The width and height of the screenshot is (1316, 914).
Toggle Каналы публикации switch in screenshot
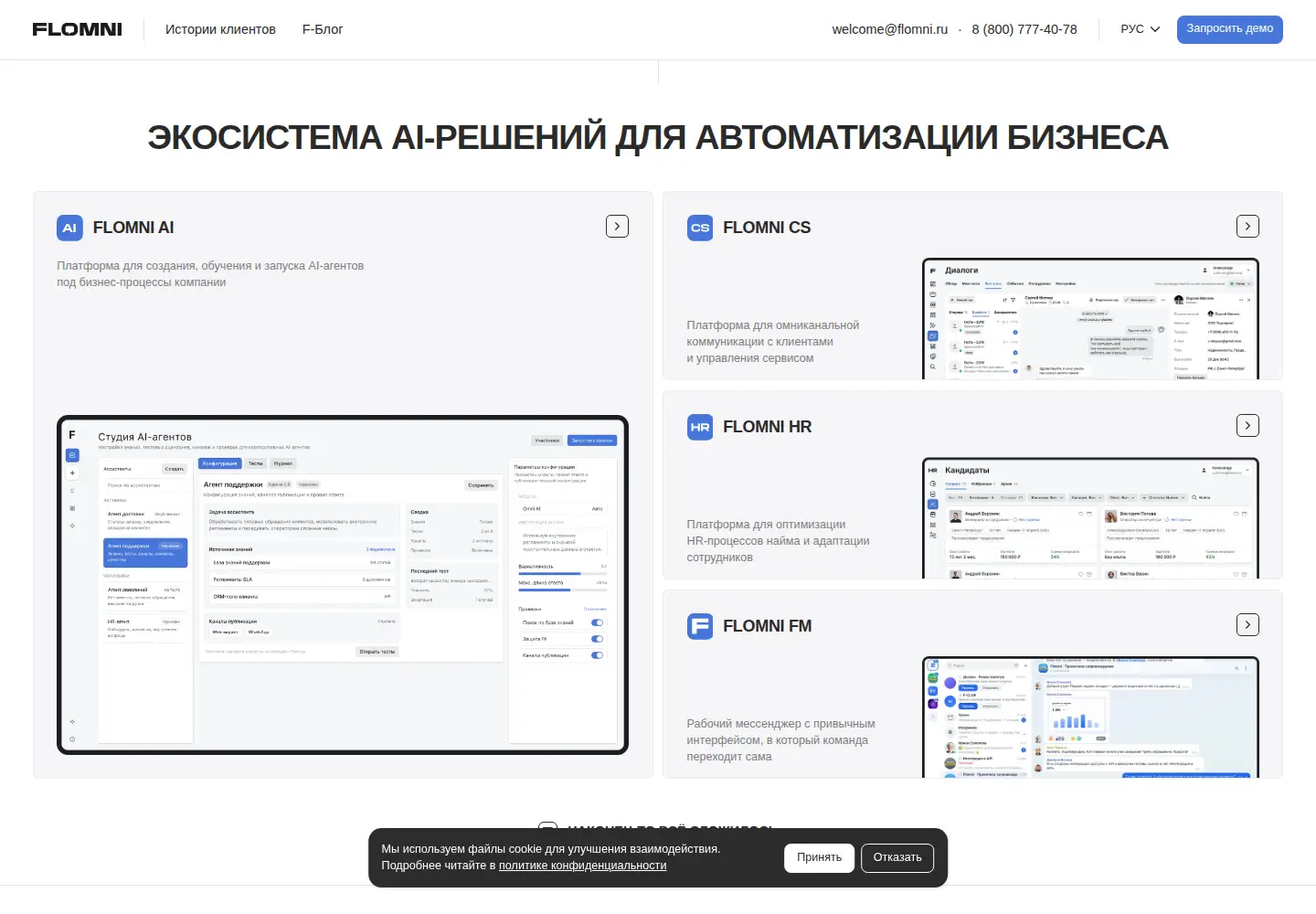pos(598,655)
